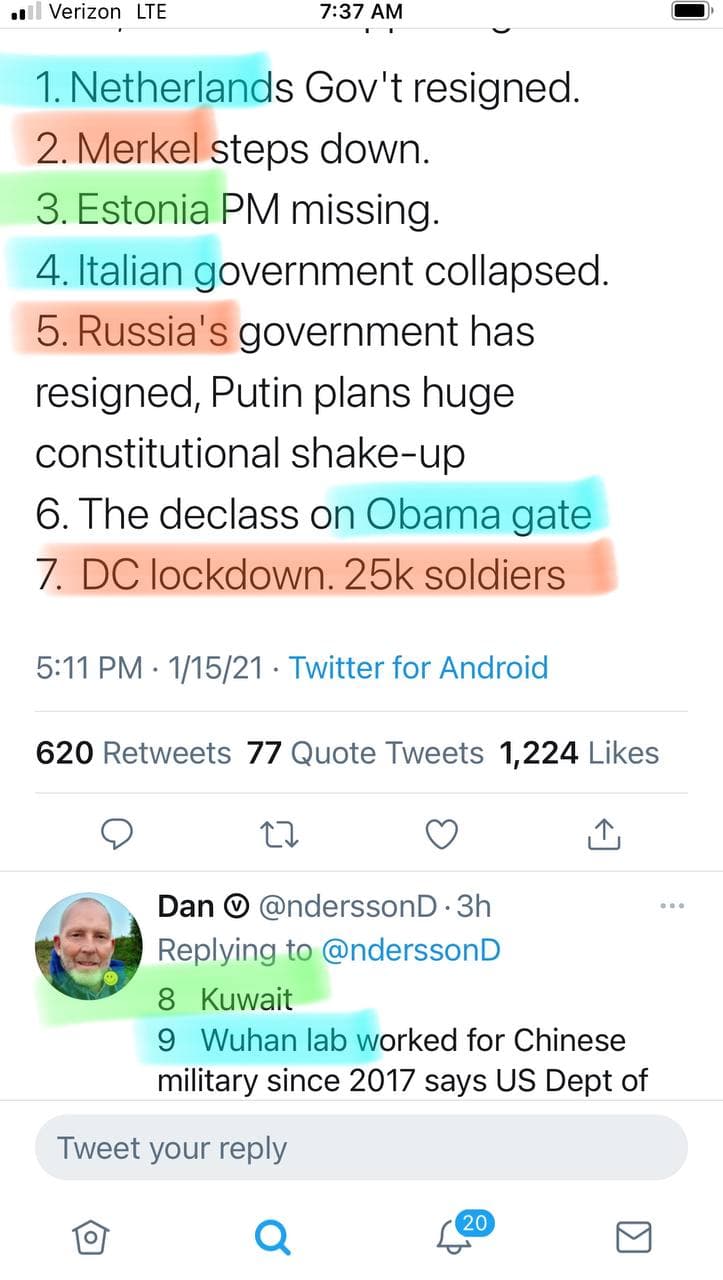Tap the Dan display name
This screenshot has width=723, height=1280.
pyautogui.click(x=186, y=906)
